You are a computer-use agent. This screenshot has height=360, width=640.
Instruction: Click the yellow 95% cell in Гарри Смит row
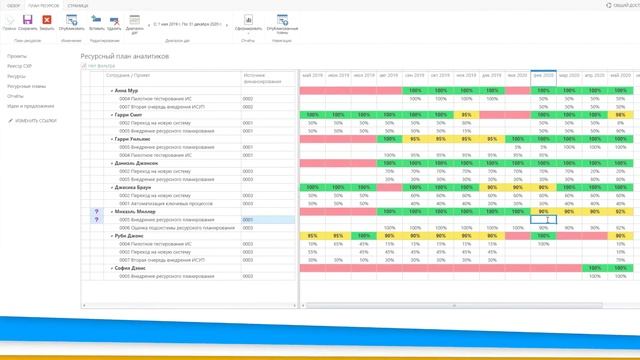click(x=466, y=115)
